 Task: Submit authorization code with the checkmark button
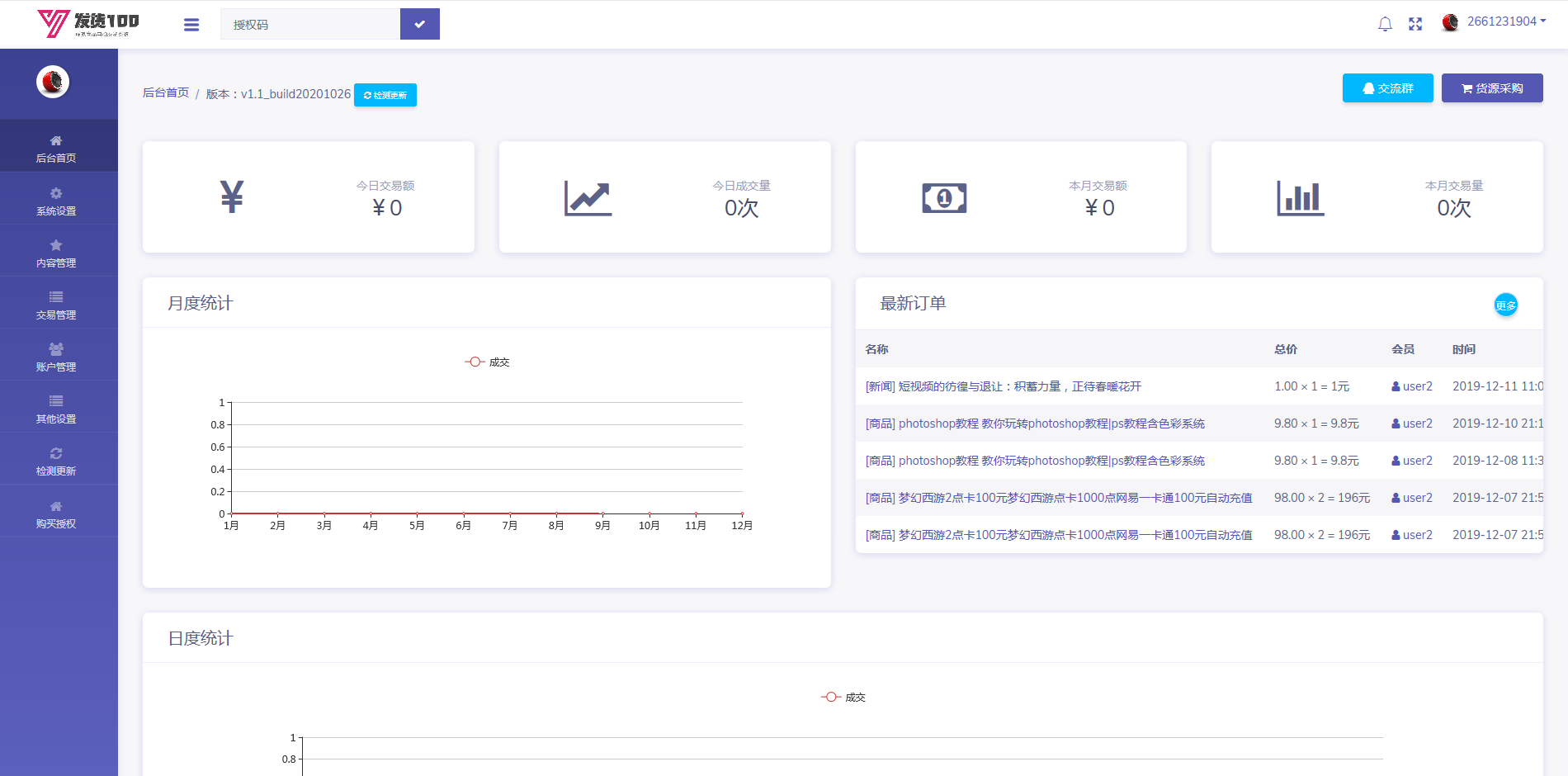[419, 24]
